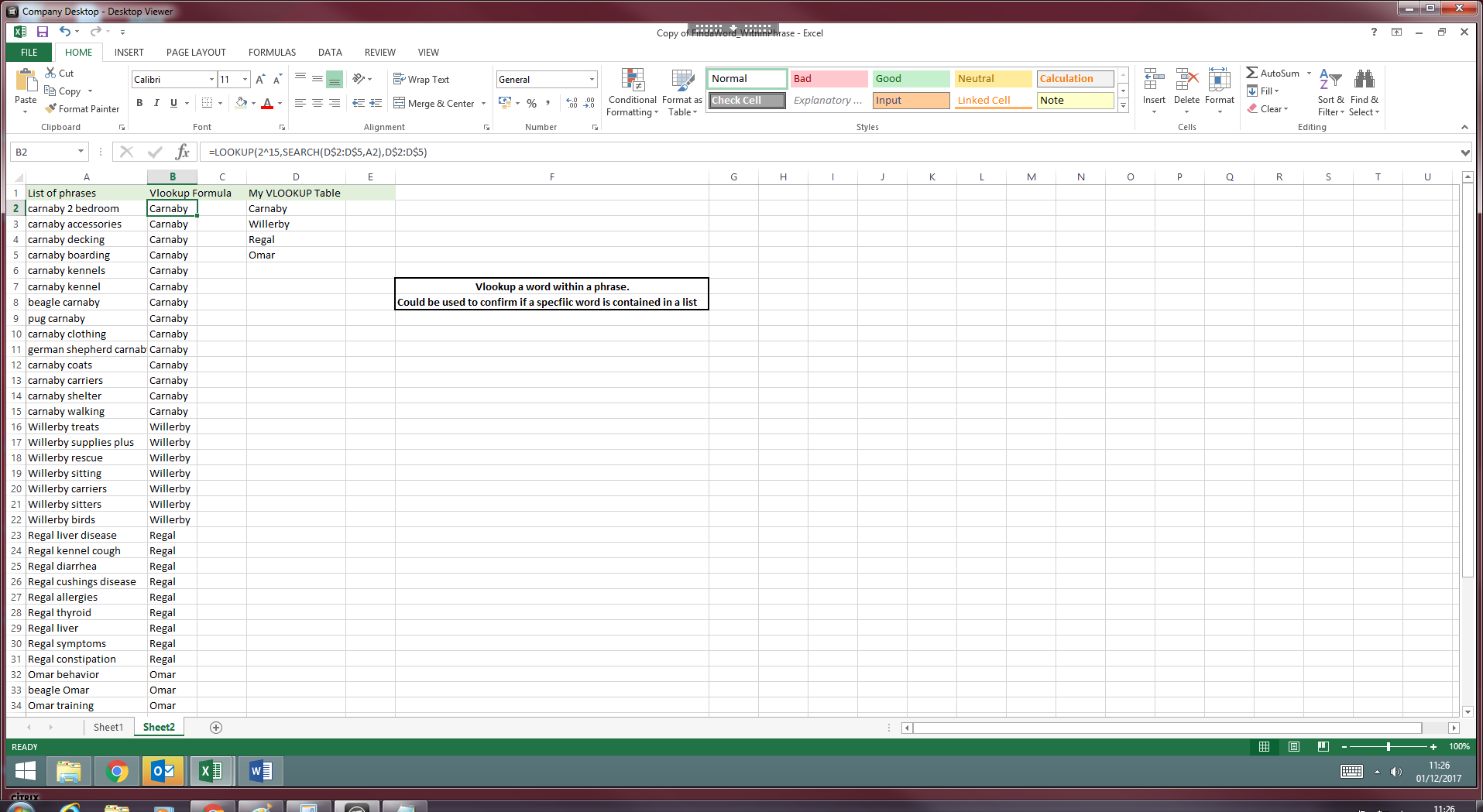The height and width of the screenshot is (812, 1483).
Task: Click the Merge & Center icon
Action: (x=400, y=103)
